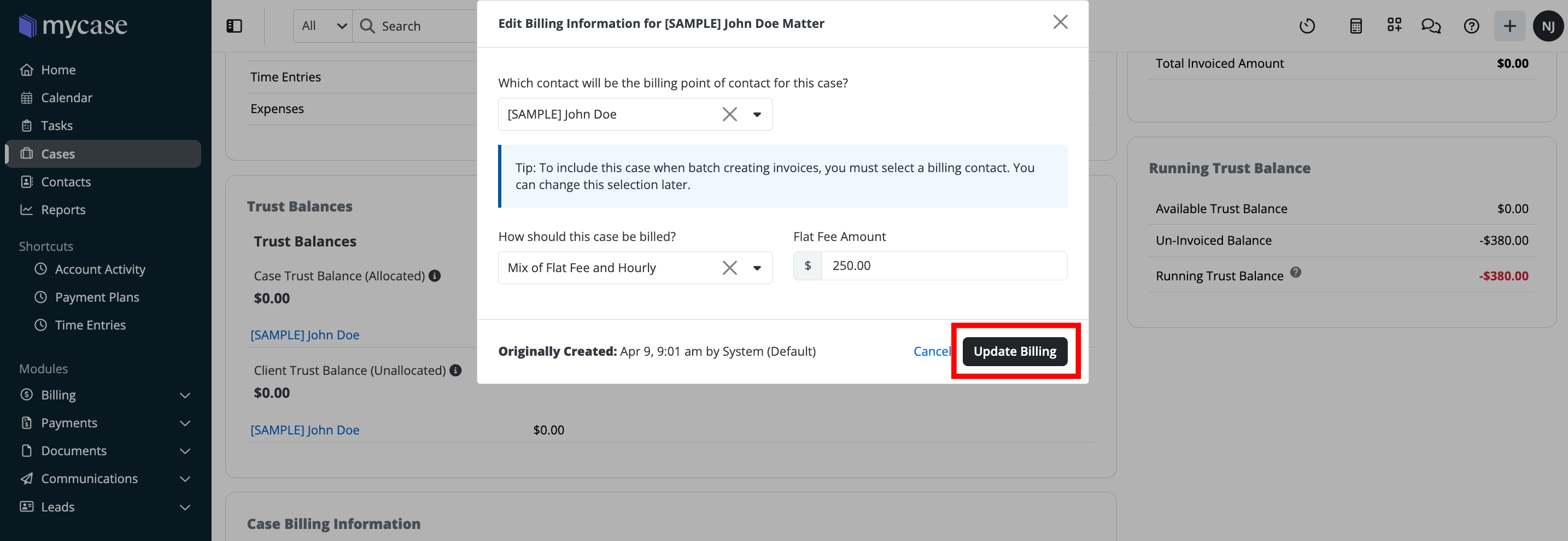Open the billing method dropdown arrow

coord(757,268)
